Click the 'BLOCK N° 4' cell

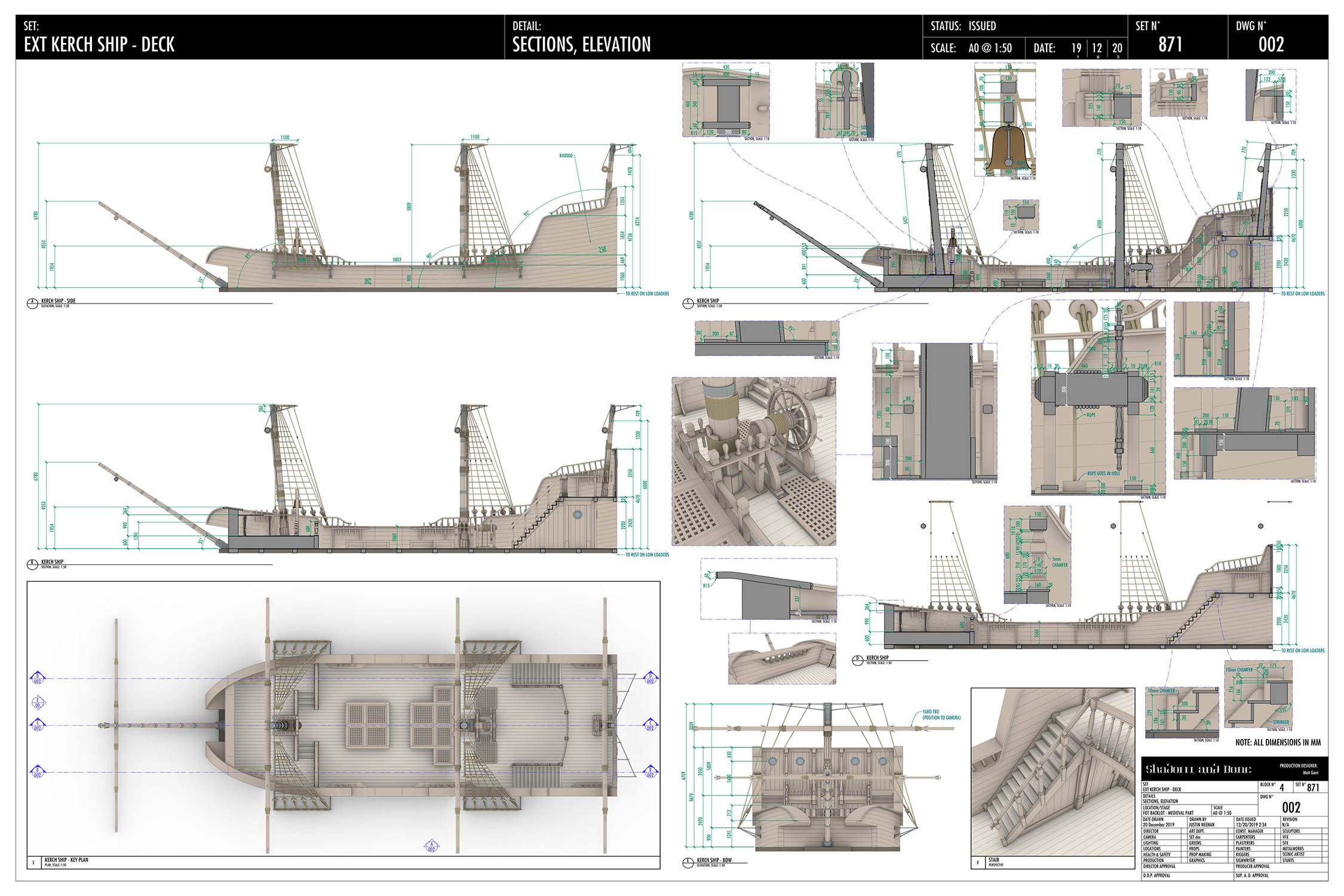1276,787
